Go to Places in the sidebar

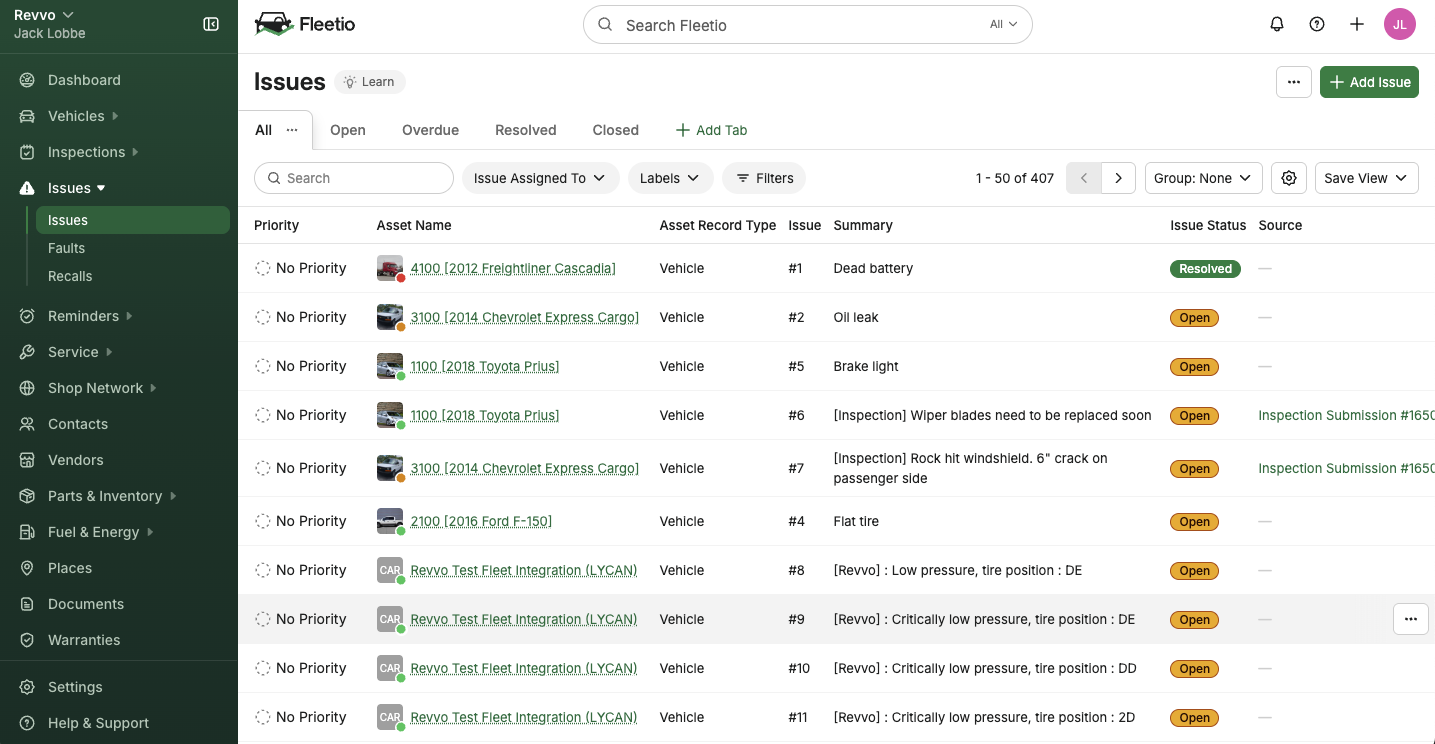(70, 568)
